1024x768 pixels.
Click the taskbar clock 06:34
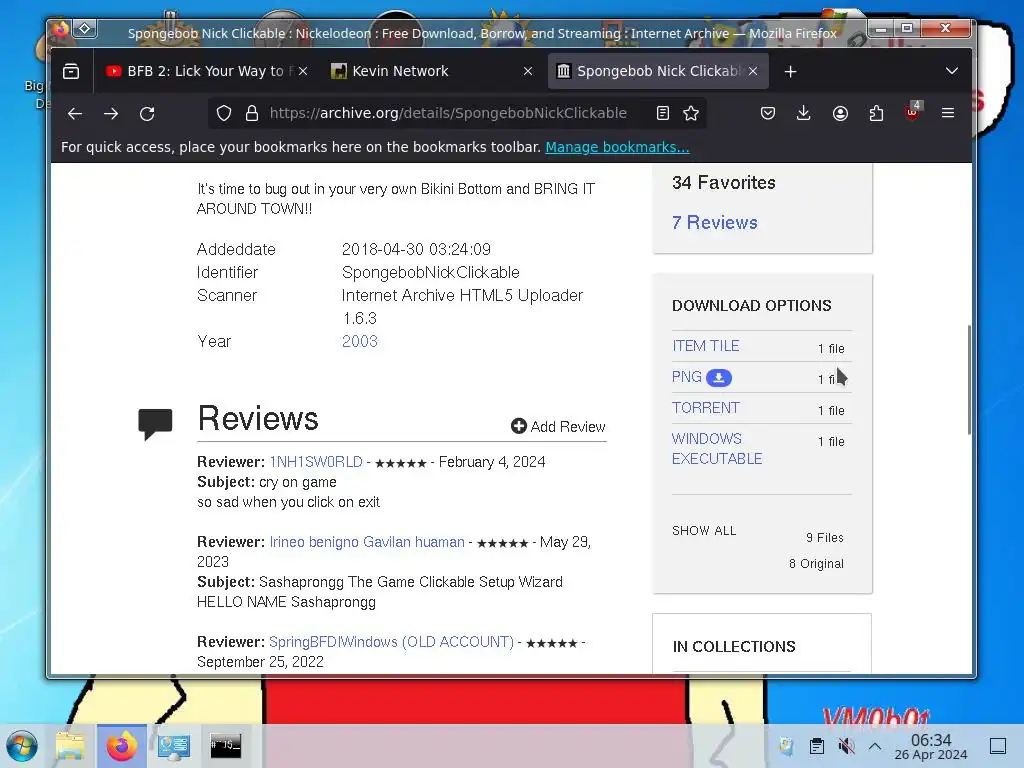[x=931, y=740]
